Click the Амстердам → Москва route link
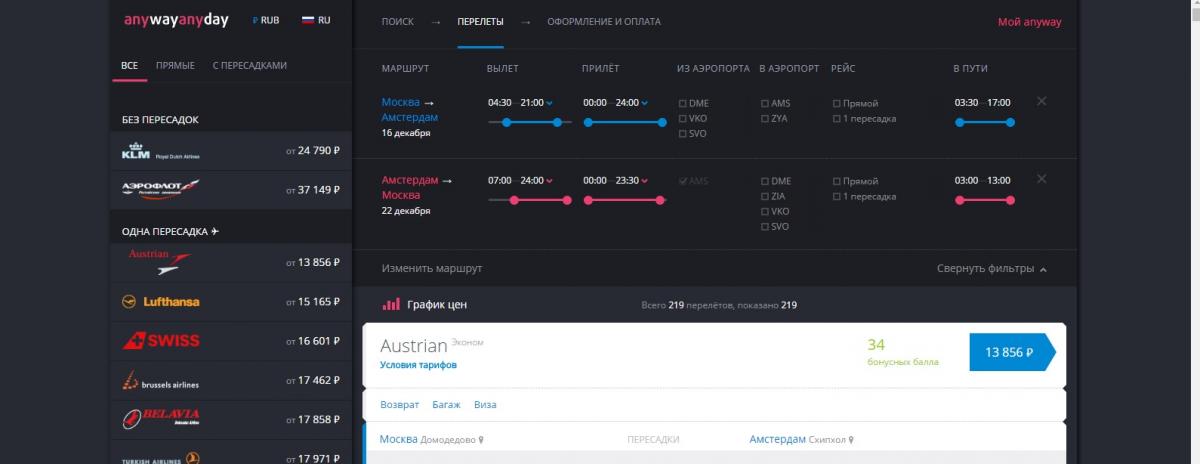The height and width of the screenshot is (464, 1200). click(417, 187)
